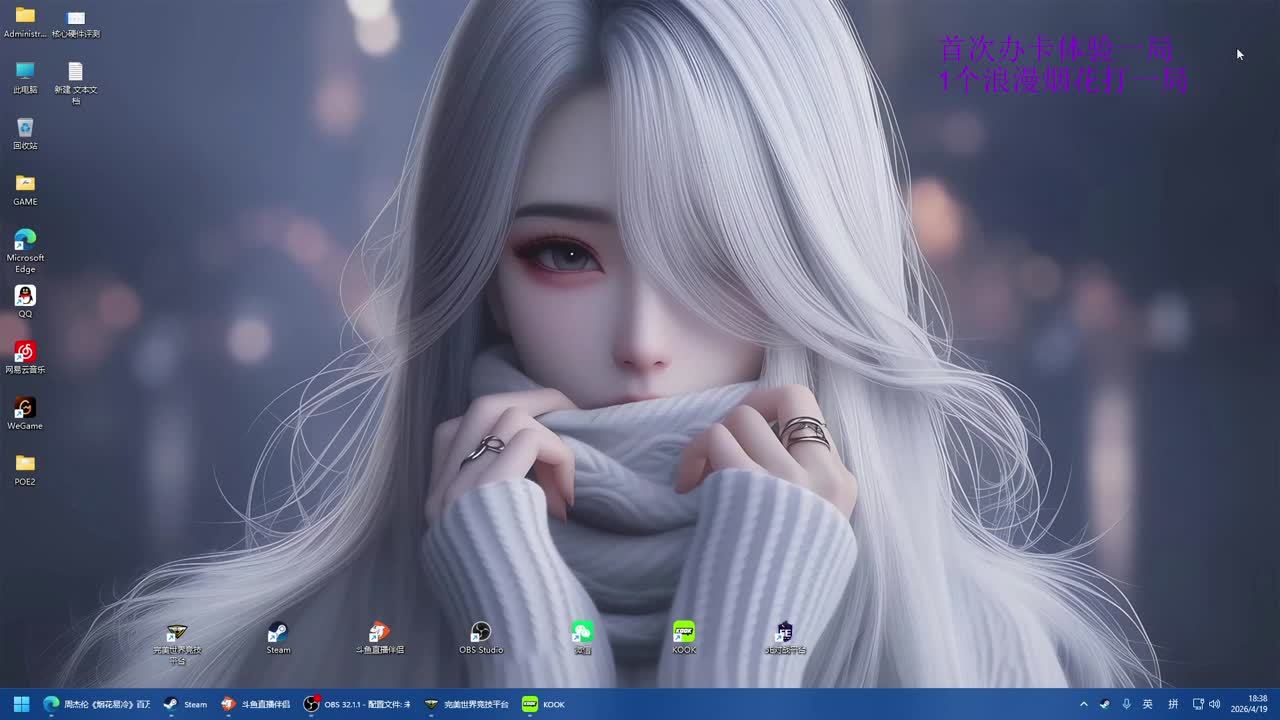The width and height of the screenshot is (1280, 720).
Task: Open the 微信 (WeChat) desktop shortcut
Action: 582,634
